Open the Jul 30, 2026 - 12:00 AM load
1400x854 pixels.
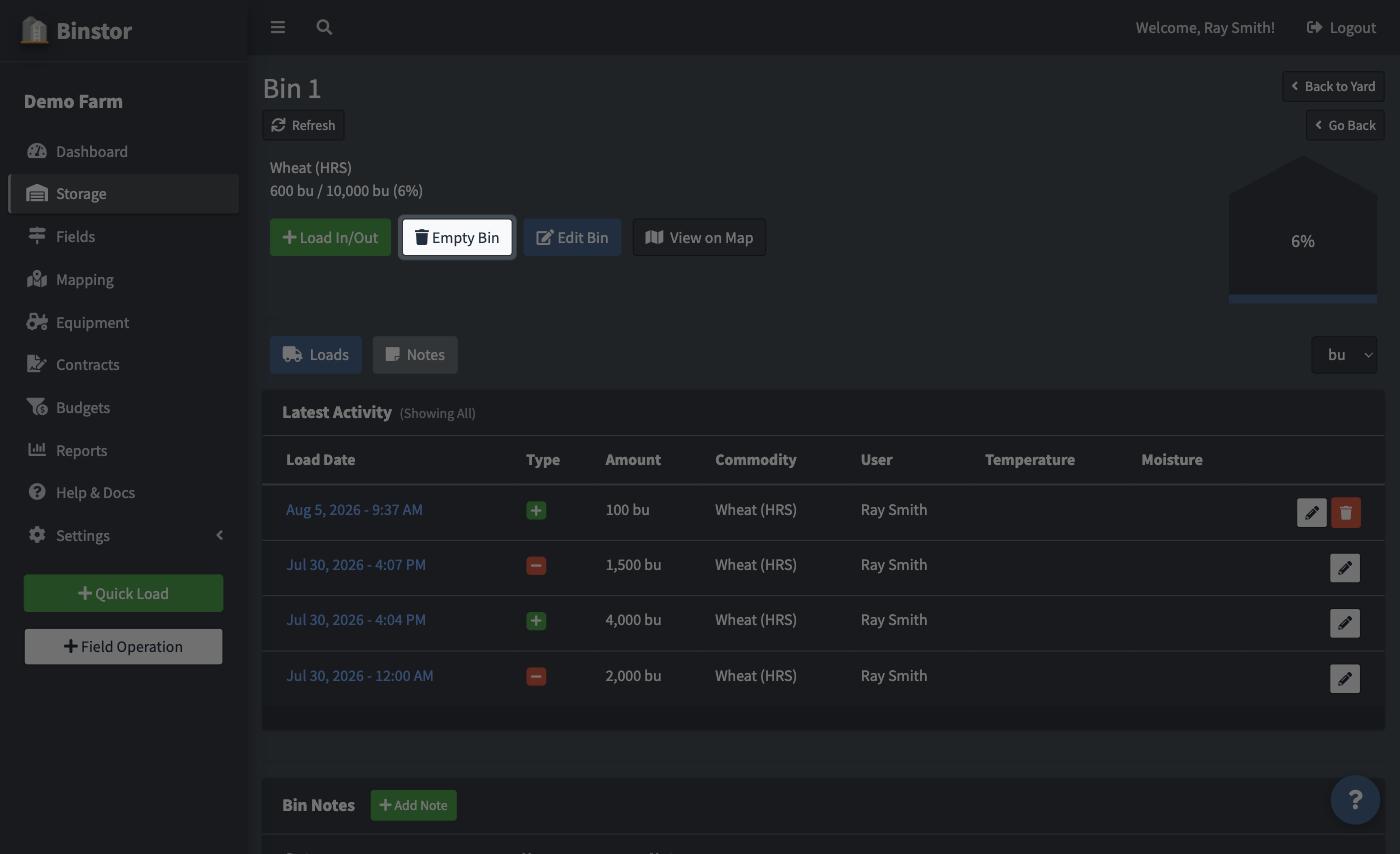coord(360,676)
